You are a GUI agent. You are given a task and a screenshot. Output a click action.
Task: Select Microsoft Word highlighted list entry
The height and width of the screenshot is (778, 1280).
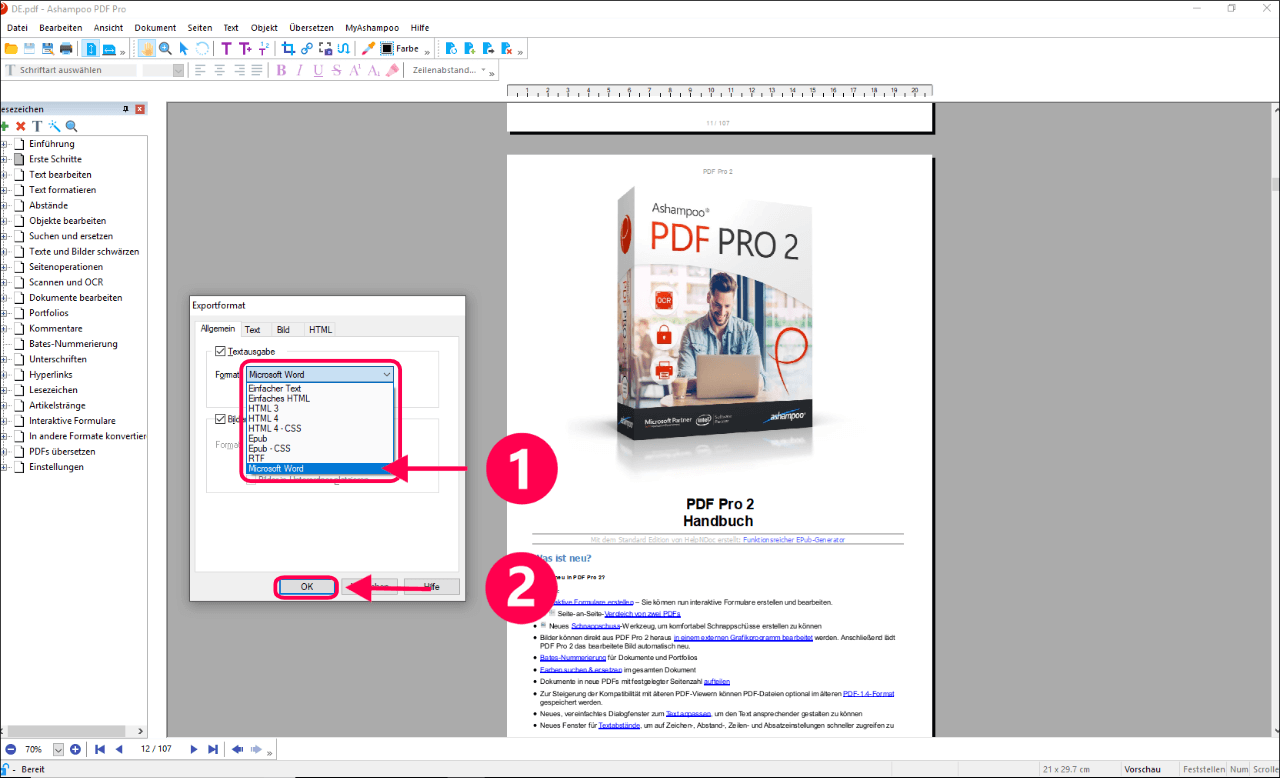(x=320, y=468)
